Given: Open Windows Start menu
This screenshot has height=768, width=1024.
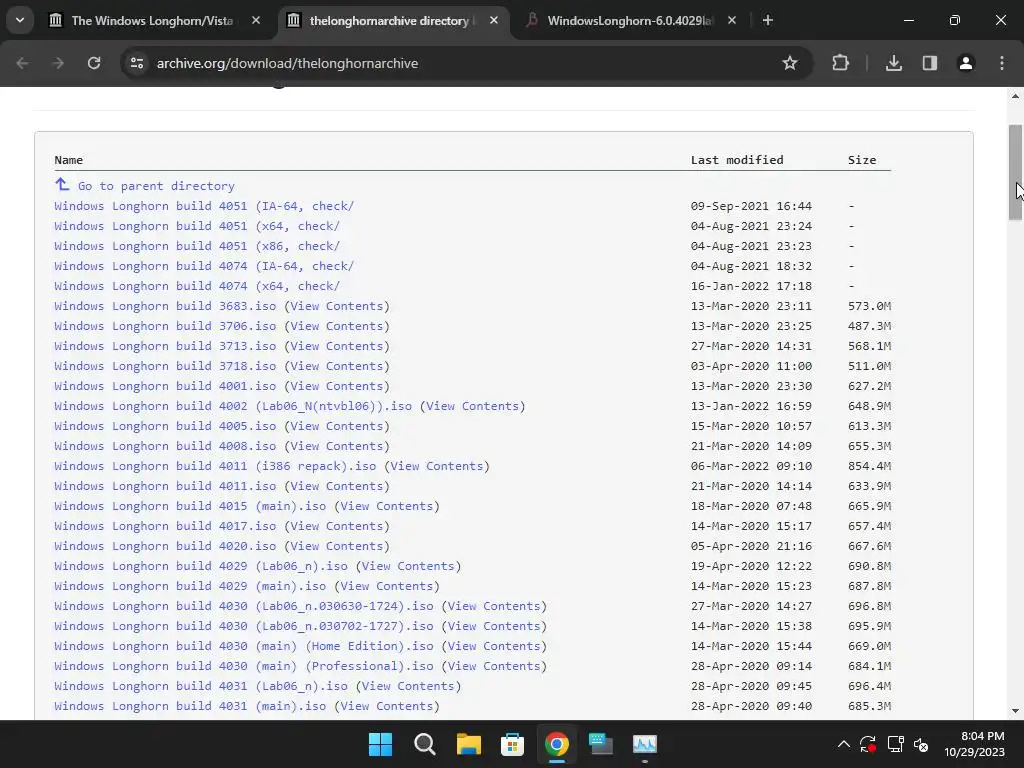Looking at the screenshot, I should [381, 744].
